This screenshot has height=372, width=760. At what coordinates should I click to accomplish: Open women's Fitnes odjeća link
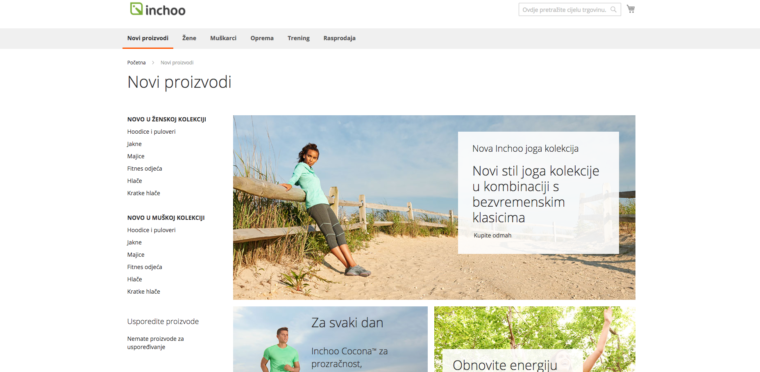(144, 168)
